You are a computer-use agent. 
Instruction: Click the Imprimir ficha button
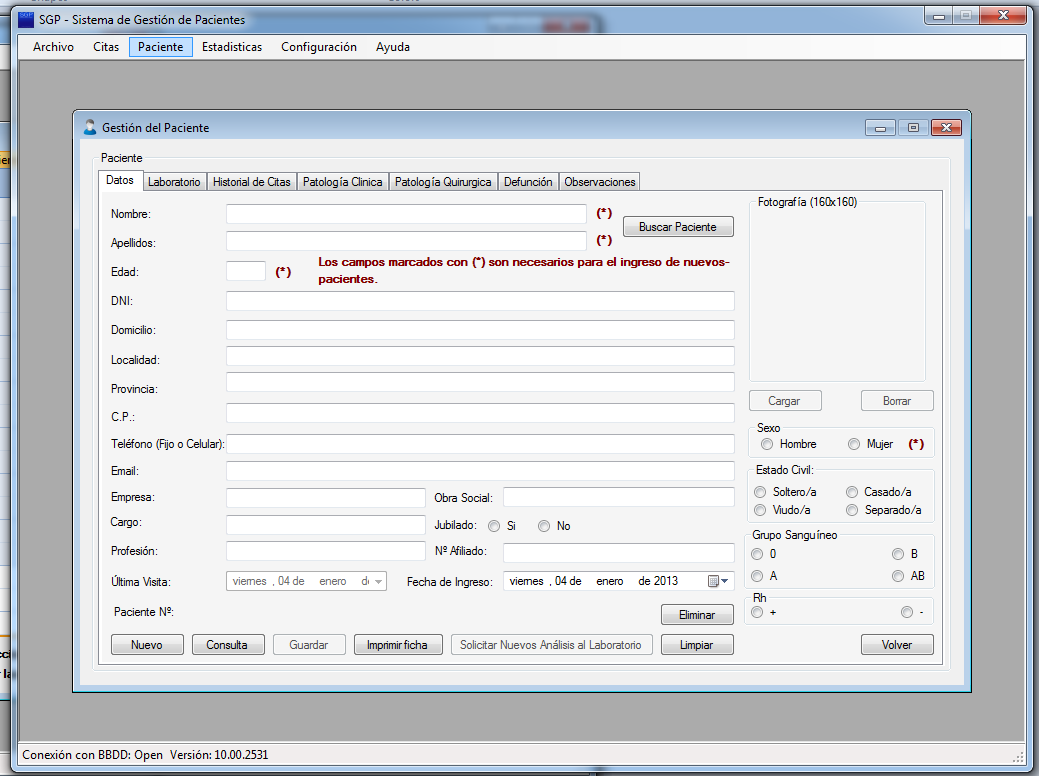pos(397,645)
